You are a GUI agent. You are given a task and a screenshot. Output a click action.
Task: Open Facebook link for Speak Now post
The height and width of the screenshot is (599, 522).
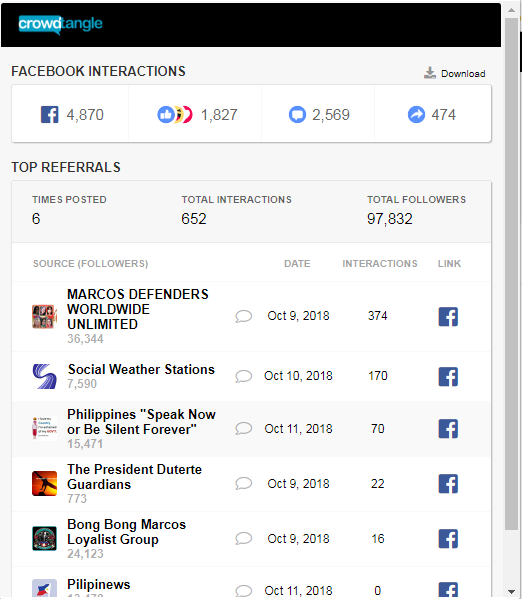[x=448, y=429]
